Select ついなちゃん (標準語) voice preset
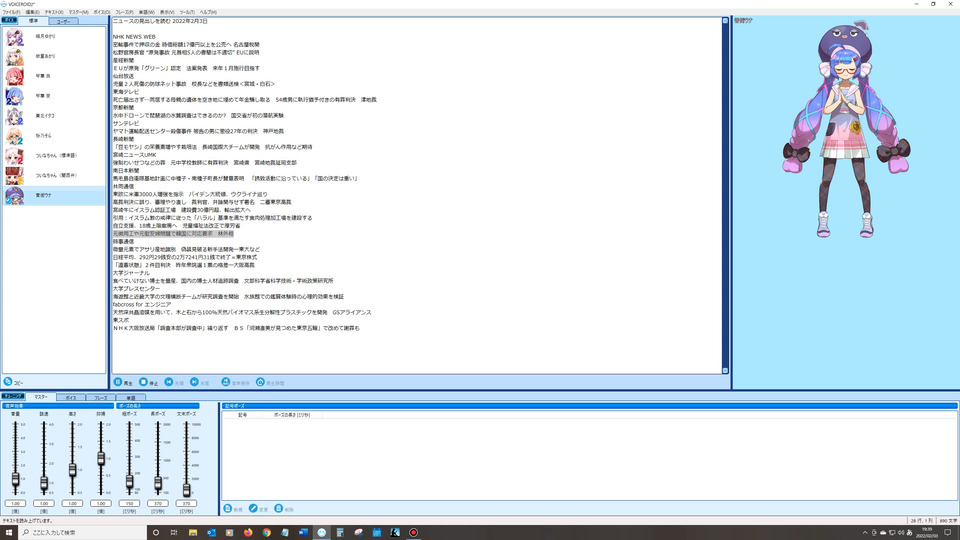 54,156
